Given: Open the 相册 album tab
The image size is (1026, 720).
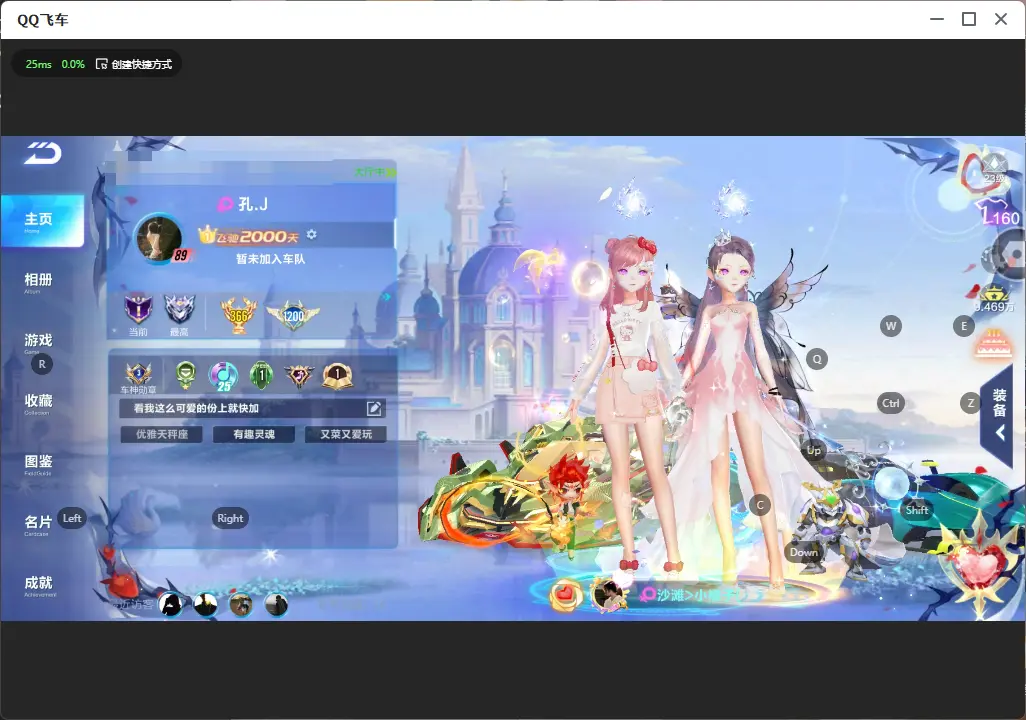Looking at the screenshot, I should [38, 282].
